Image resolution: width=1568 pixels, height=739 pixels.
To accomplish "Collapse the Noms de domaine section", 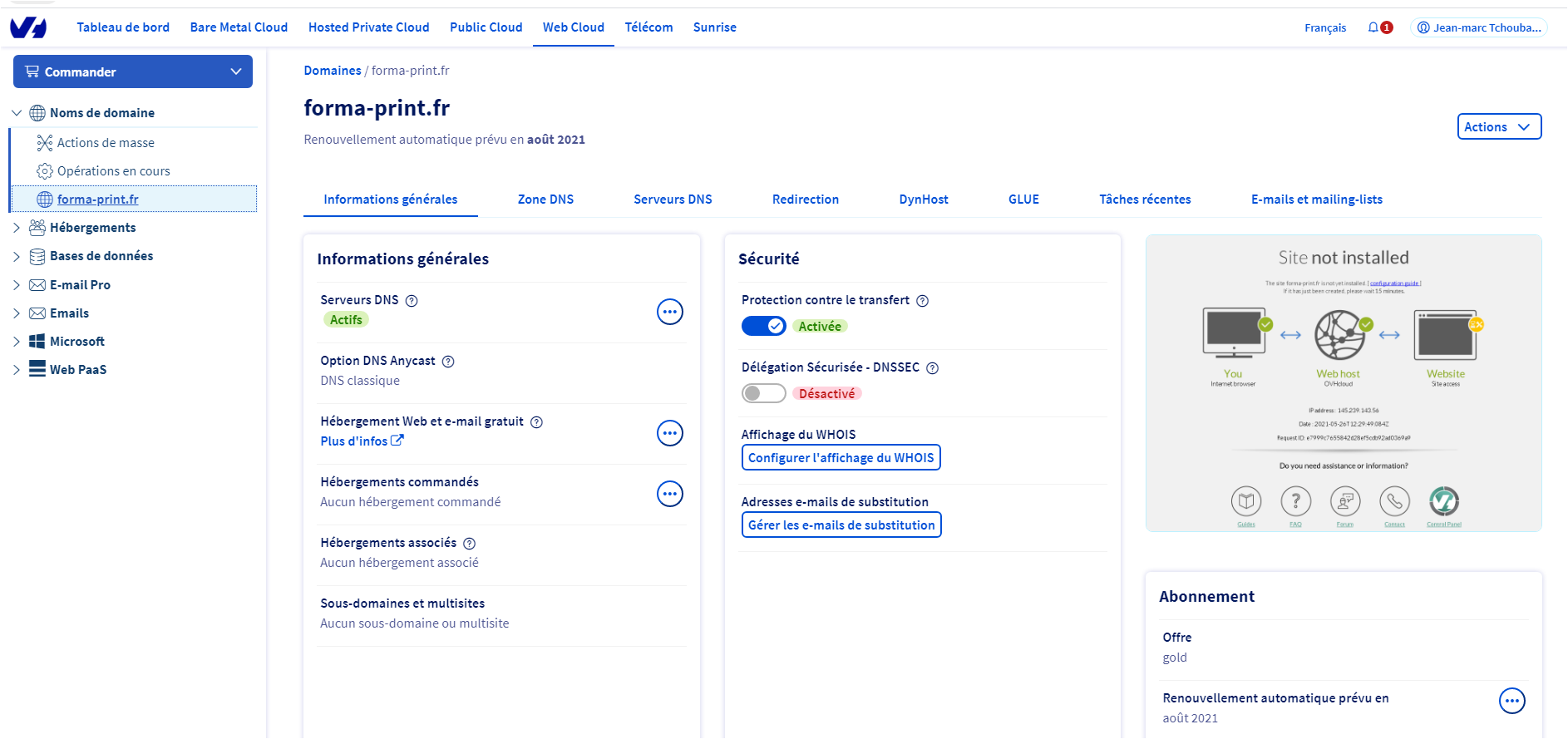I will [x=17, y=113].
